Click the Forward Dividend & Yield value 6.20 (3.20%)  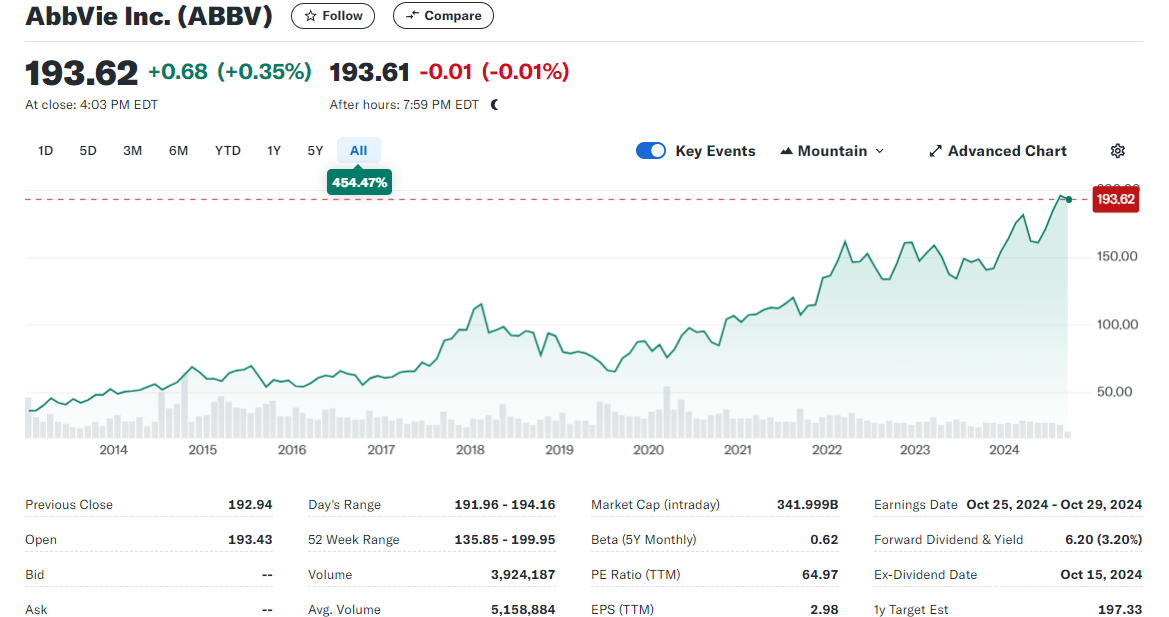click(x=1103, y=540)
